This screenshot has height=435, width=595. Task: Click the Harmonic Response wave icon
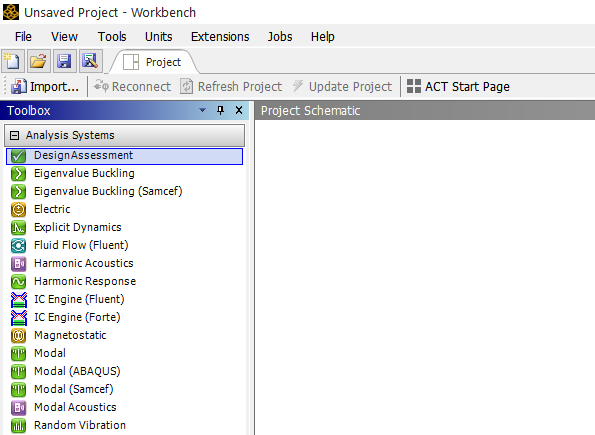pyautogui.click(x=18, y=281)
